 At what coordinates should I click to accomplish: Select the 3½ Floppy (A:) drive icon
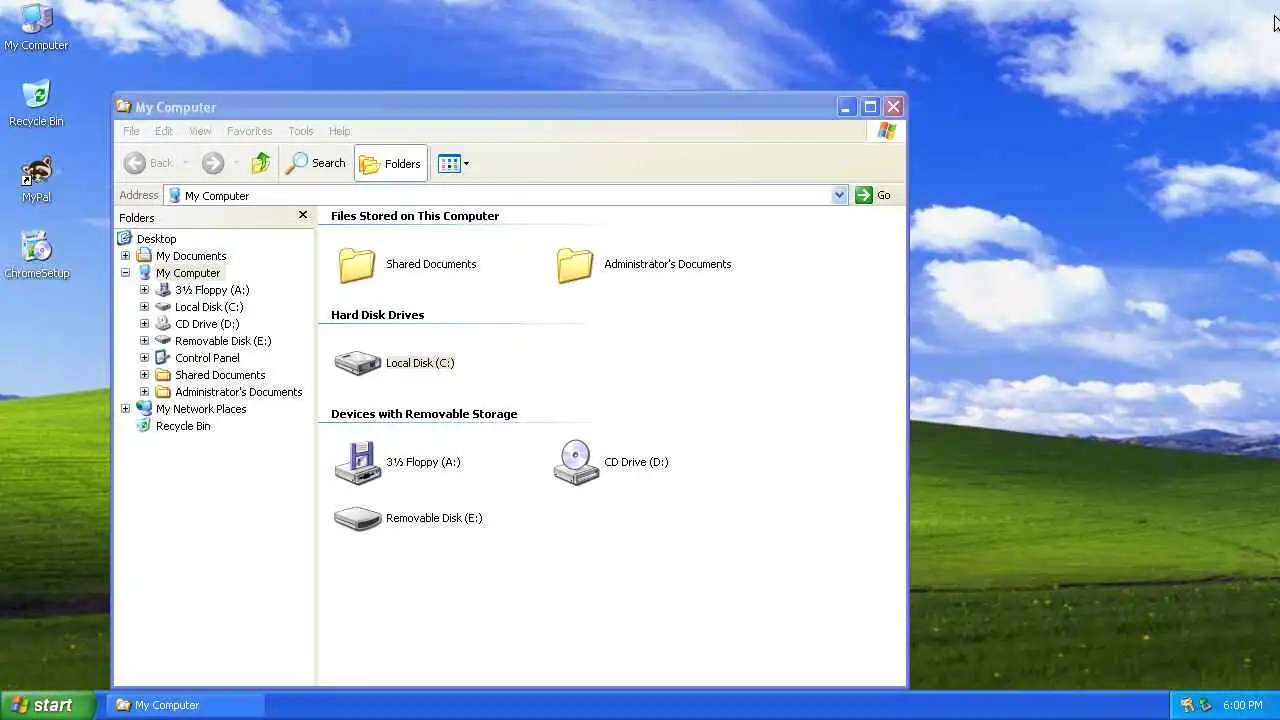[x=357, y=462]
